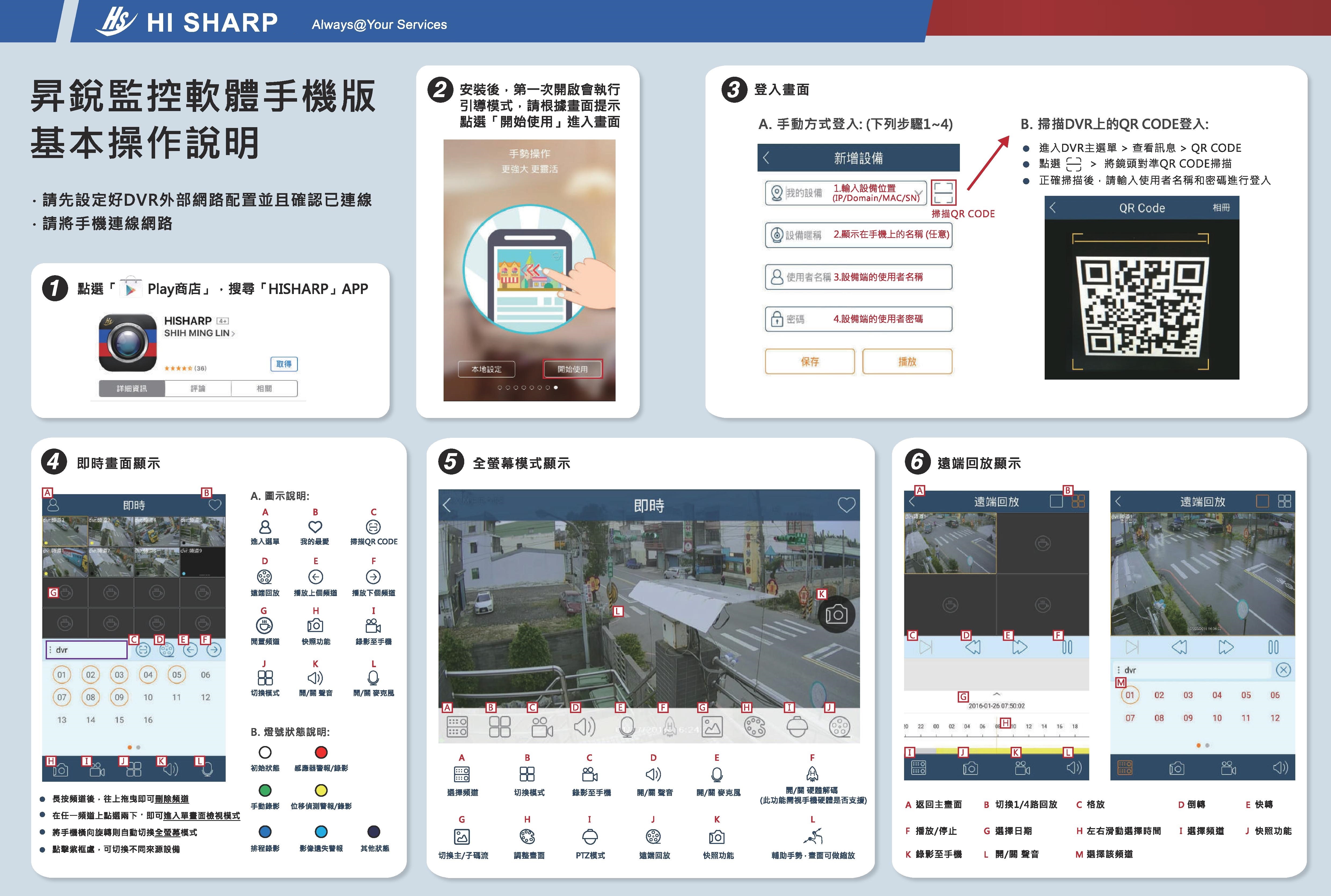Viewport: 1331px width, 896px height.
Task: Select channel 05 in the small 即時 phone
Action: coord(177,675)
